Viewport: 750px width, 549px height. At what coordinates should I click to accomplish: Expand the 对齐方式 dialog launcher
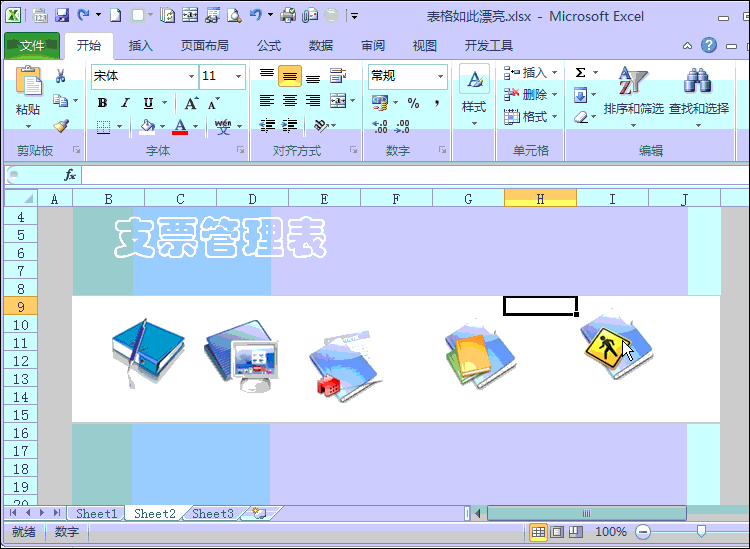(x=353, y=150)
